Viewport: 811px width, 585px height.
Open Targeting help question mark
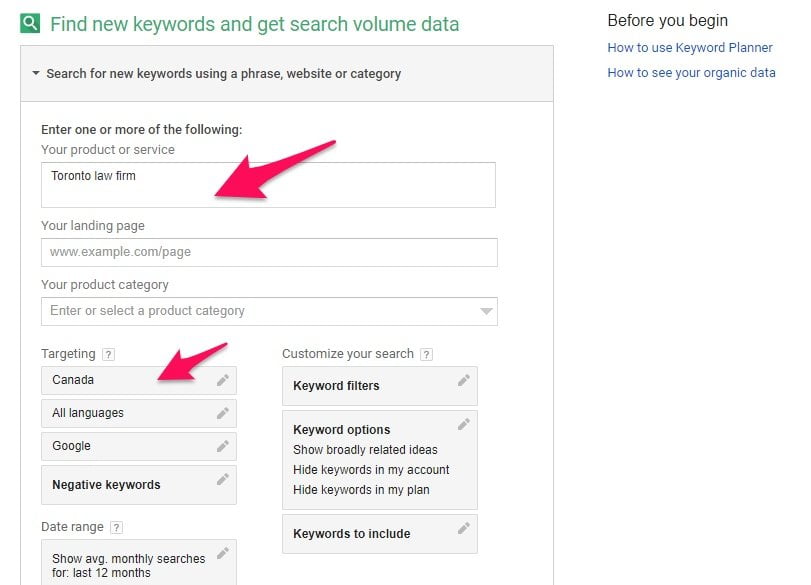tap(108, 354)
